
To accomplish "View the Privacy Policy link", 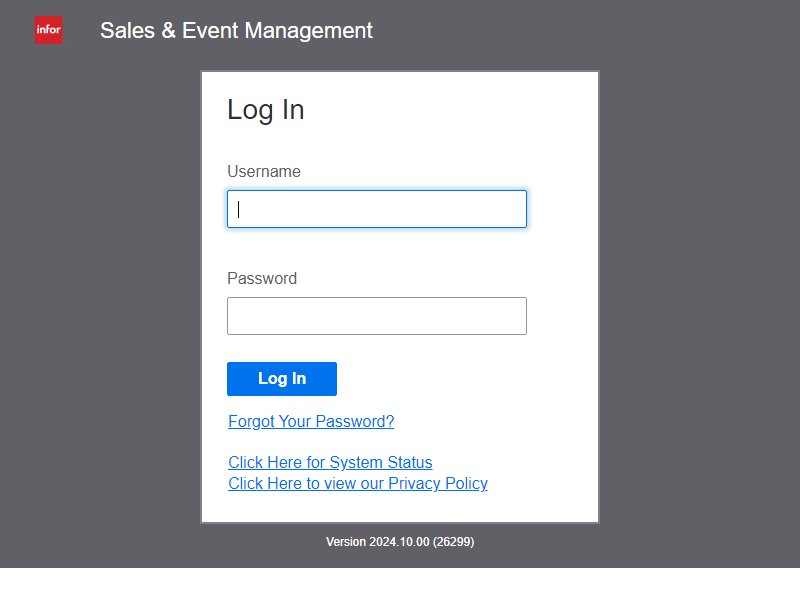I will 358,483.
